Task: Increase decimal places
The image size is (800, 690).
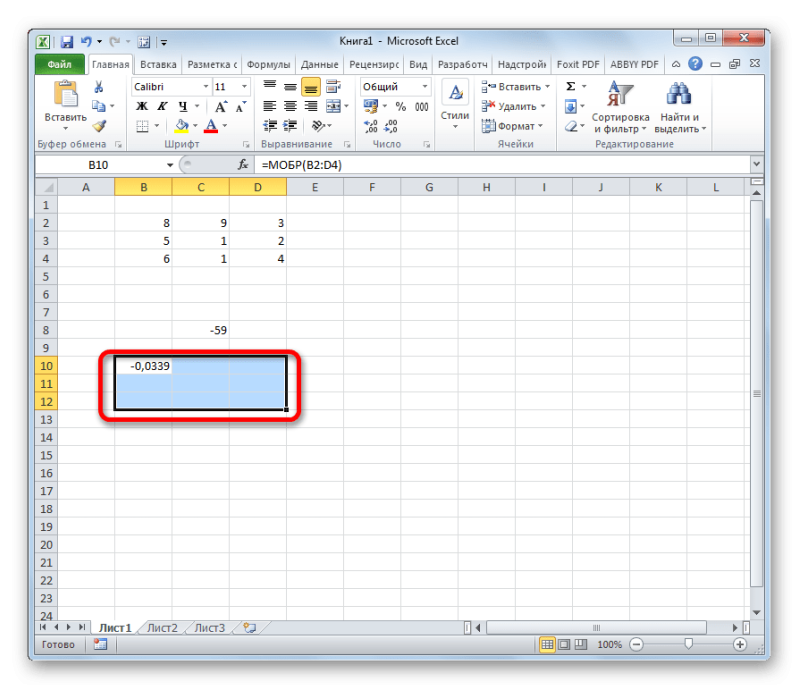Action: [370, 126]
